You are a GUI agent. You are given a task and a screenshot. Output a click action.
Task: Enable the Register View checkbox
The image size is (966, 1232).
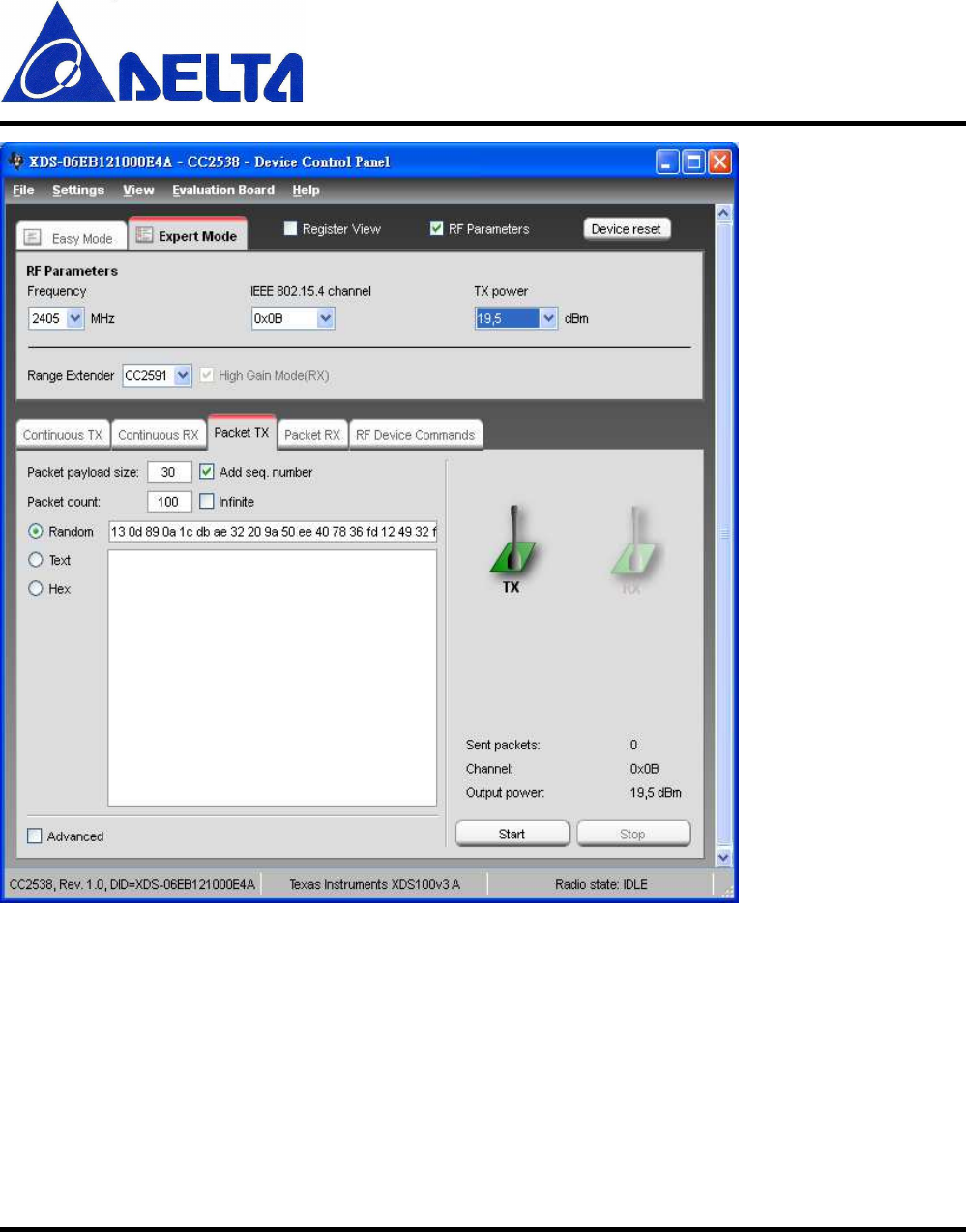click(290, 229)
